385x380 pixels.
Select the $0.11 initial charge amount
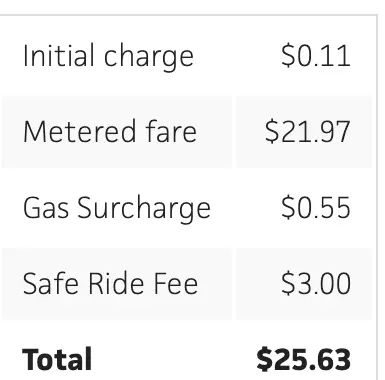coord(316,56)
